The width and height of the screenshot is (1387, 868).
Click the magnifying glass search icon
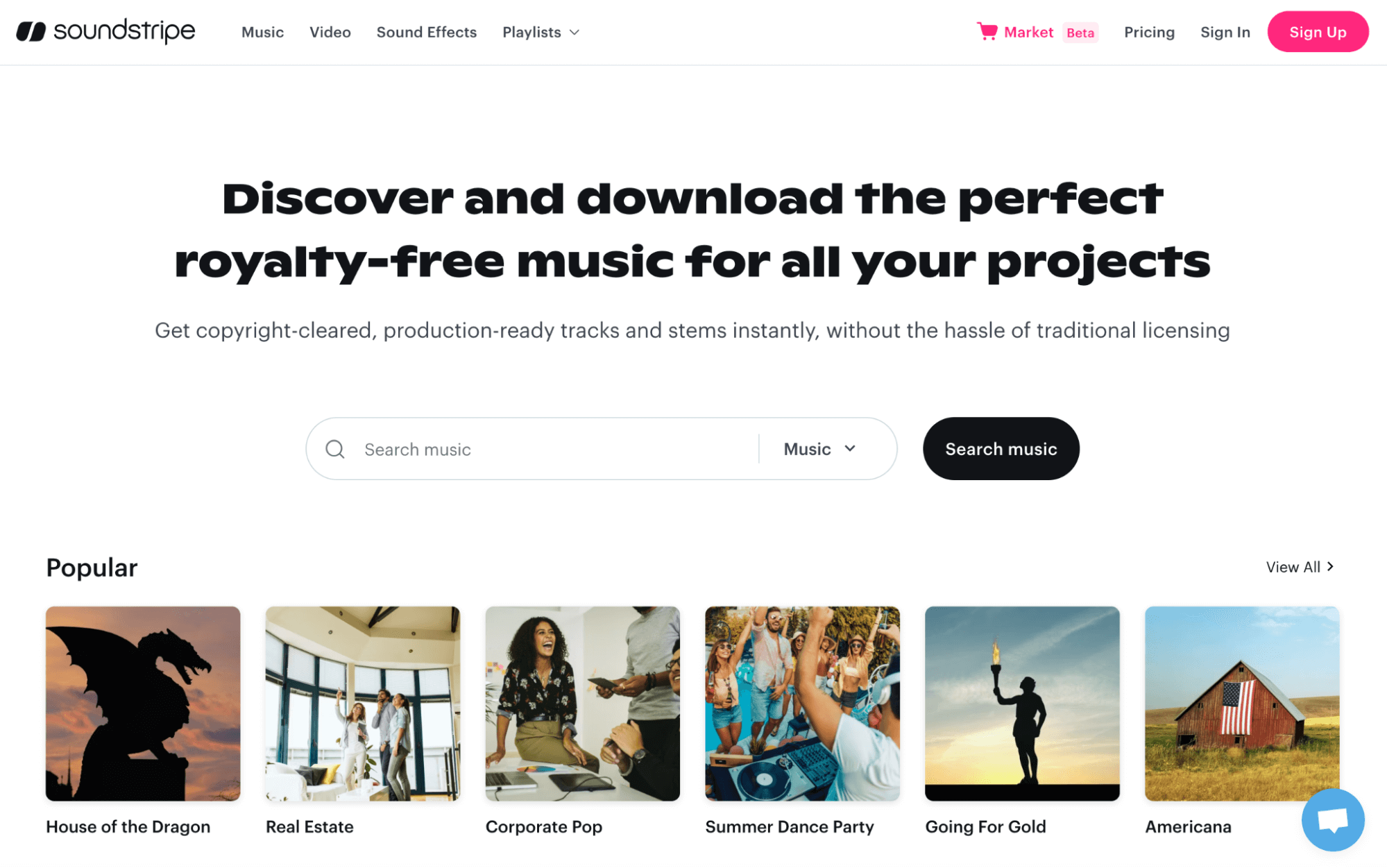(x=335, y=449)
